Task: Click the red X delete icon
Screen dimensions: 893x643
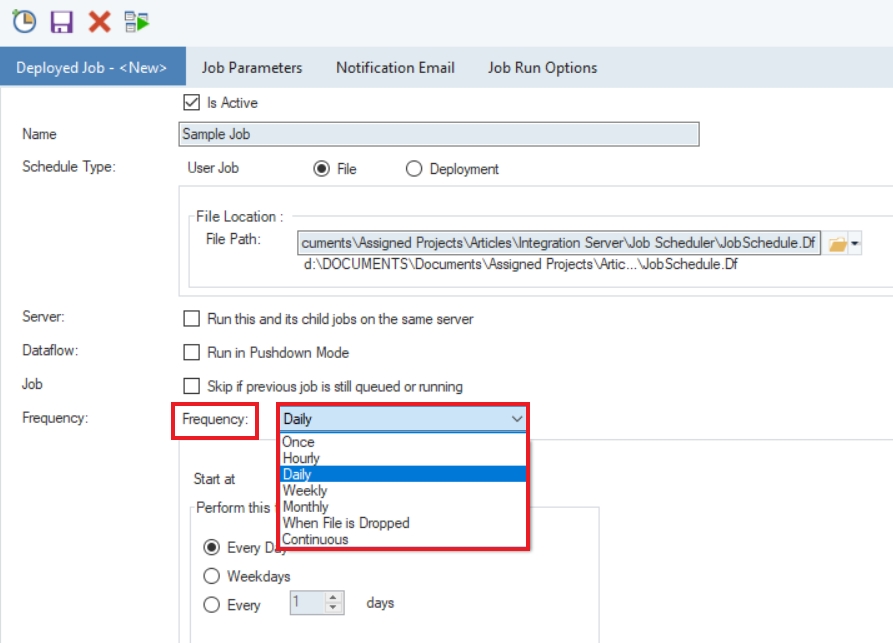Action: 99,21
